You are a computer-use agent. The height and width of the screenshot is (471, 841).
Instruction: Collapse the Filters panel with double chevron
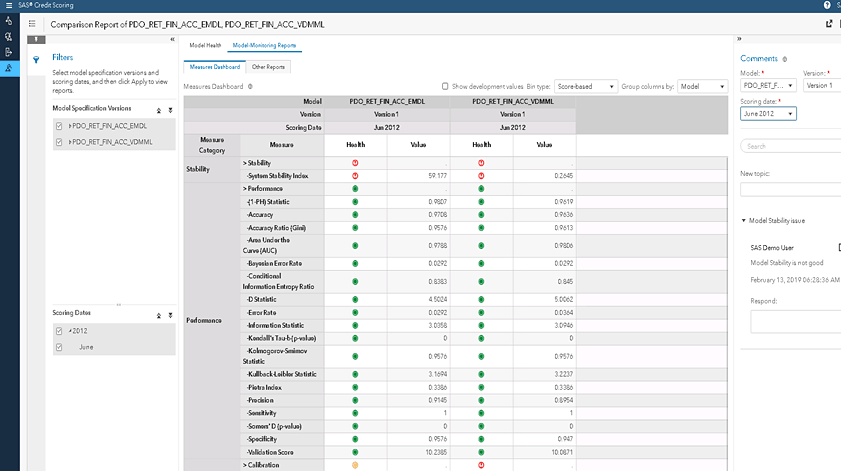(x=172, y=39)
